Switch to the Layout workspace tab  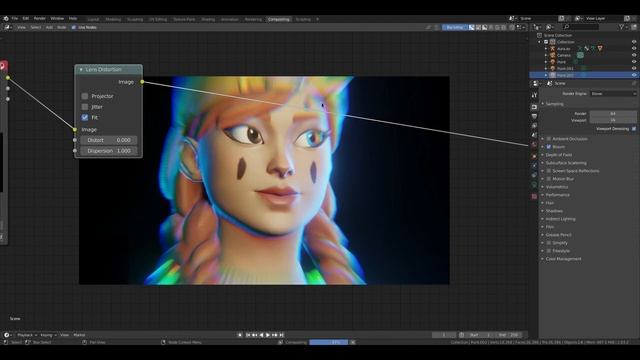coord(93,19)
